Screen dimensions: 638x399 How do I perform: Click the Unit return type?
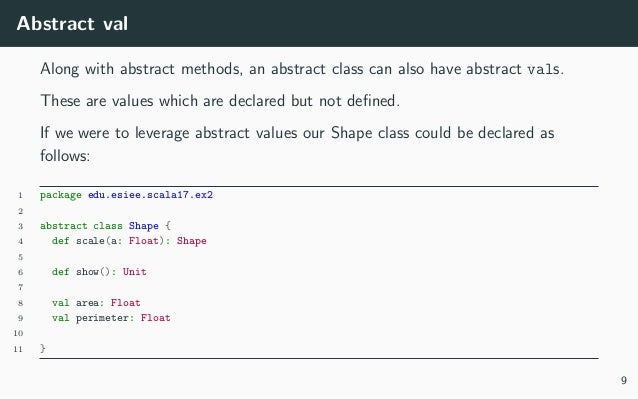point(135,272)
